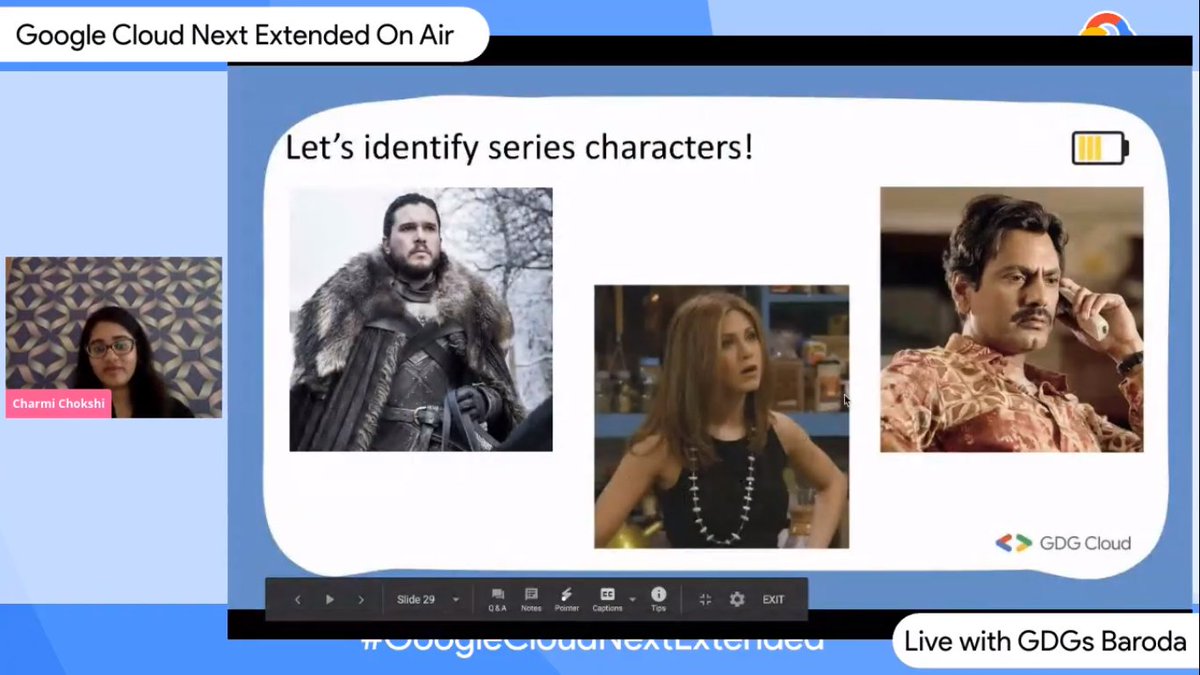Click the 'Let's identify series characters!' title

pos(519,148)
